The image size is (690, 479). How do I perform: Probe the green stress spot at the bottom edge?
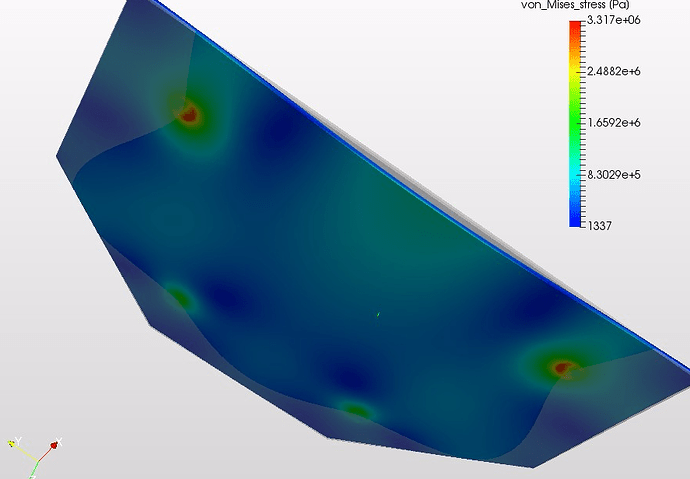(356, 411)
